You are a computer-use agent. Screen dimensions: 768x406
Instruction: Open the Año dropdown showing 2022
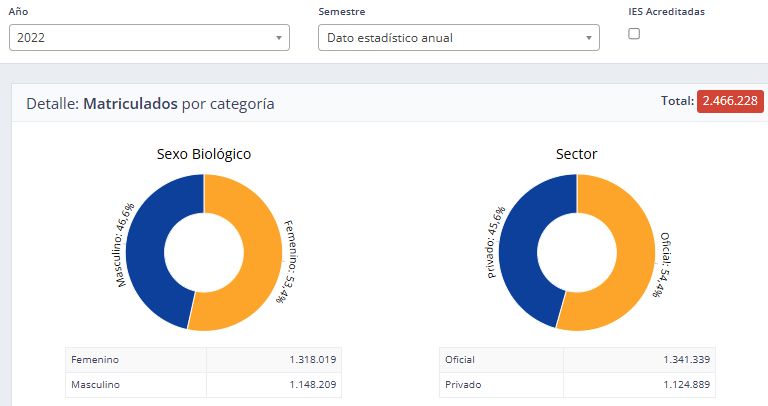point(149,38)
